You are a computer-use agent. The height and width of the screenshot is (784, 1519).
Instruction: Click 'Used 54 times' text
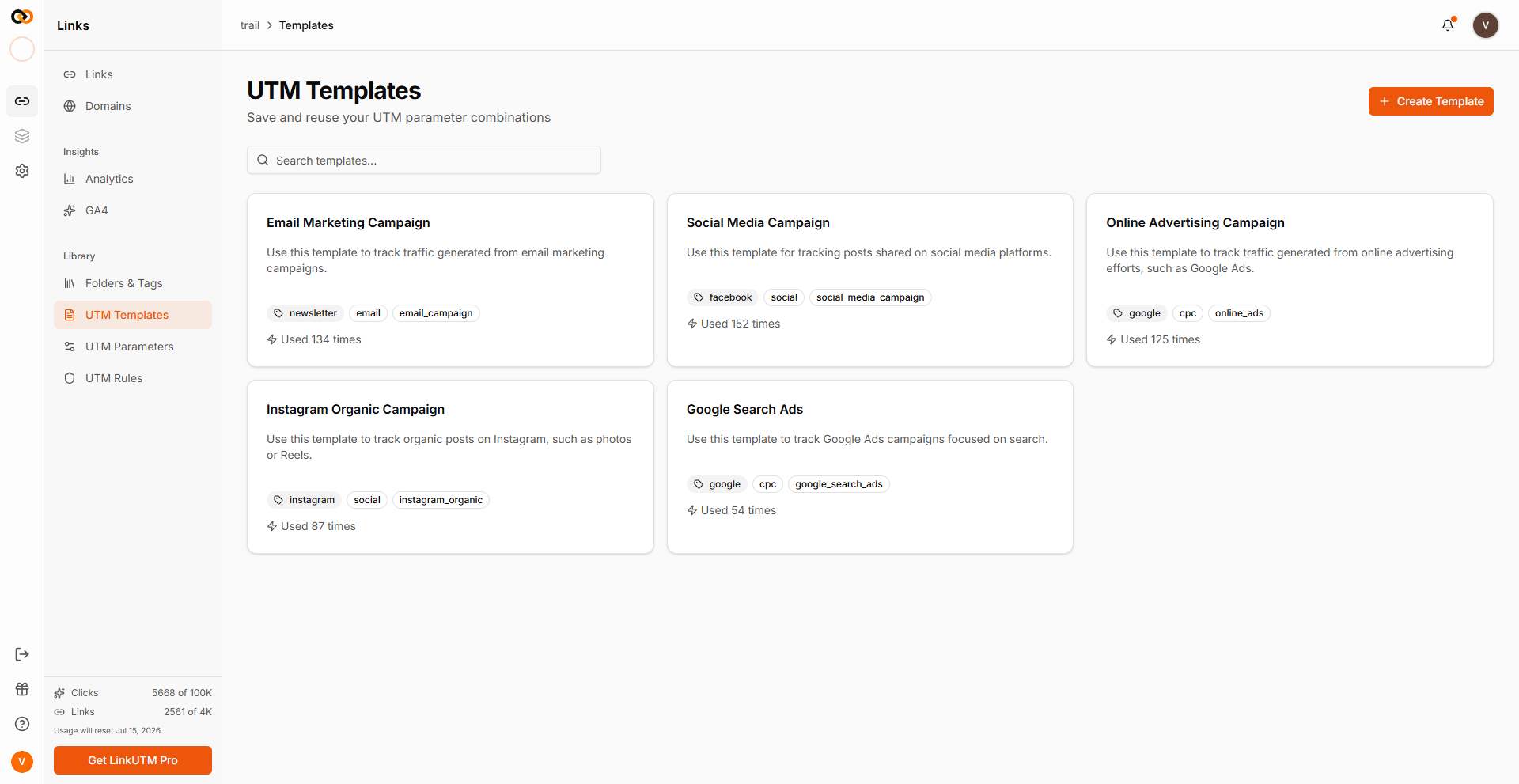tap(738, 510)
